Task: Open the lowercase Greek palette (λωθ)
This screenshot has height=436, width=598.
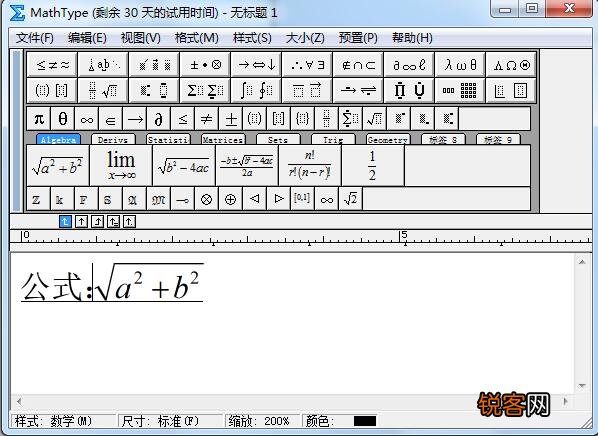Action: pyautogui.click(x=460, y=65)
